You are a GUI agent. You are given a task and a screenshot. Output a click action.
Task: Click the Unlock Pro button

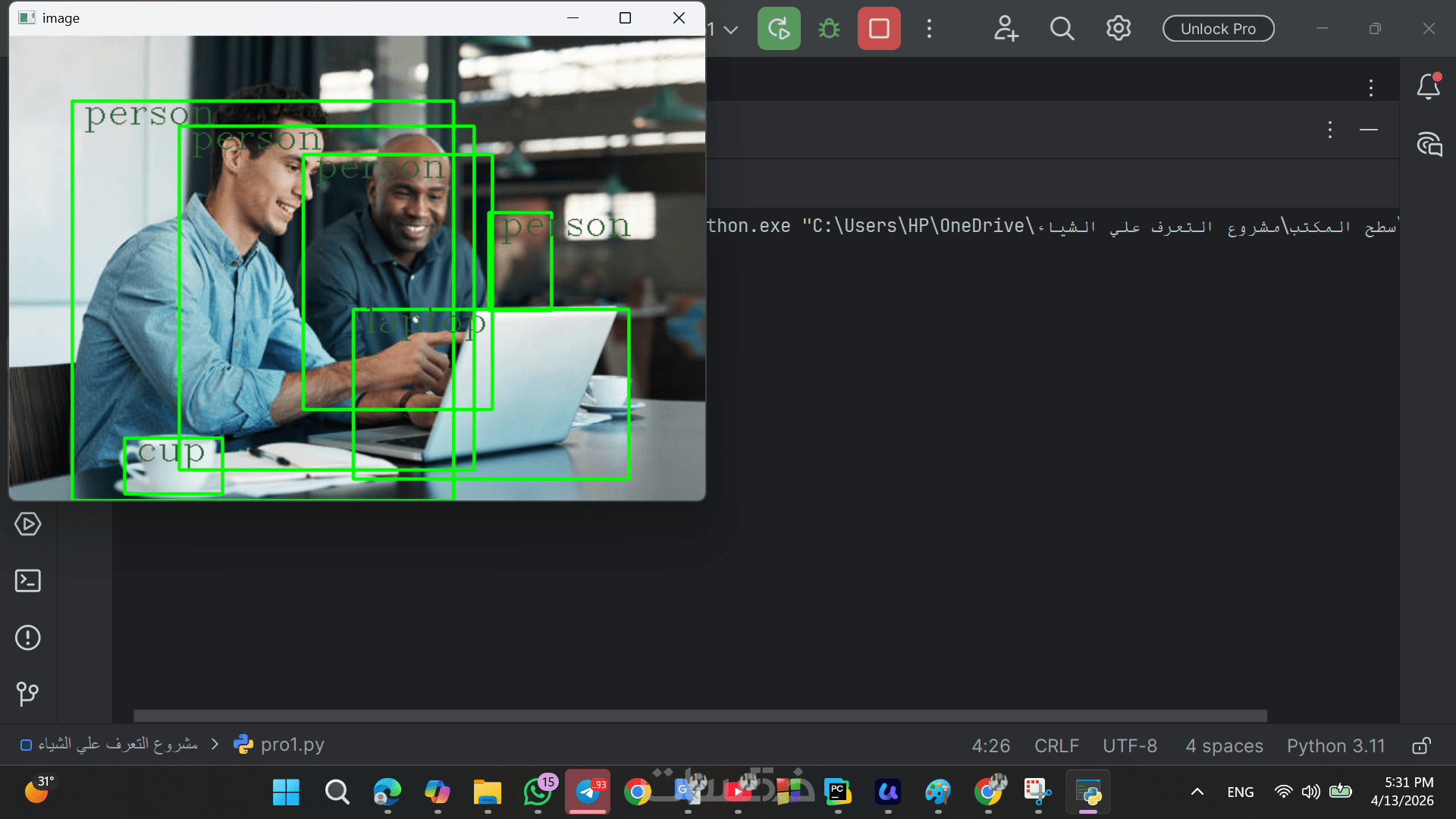(1218, 29)
